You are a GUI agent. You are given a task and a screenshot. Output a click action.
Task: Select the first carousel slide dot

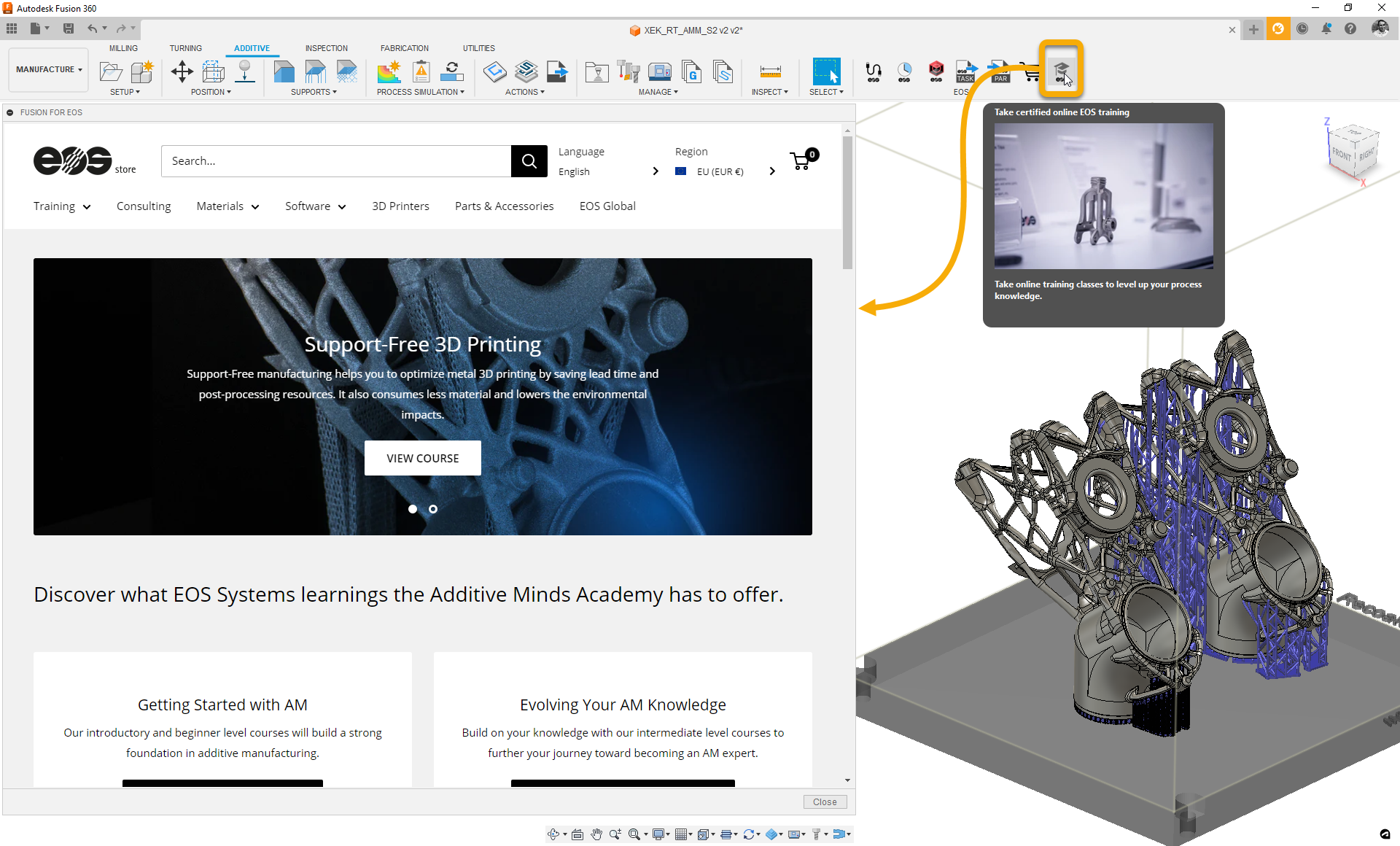[x=413, y=509]
